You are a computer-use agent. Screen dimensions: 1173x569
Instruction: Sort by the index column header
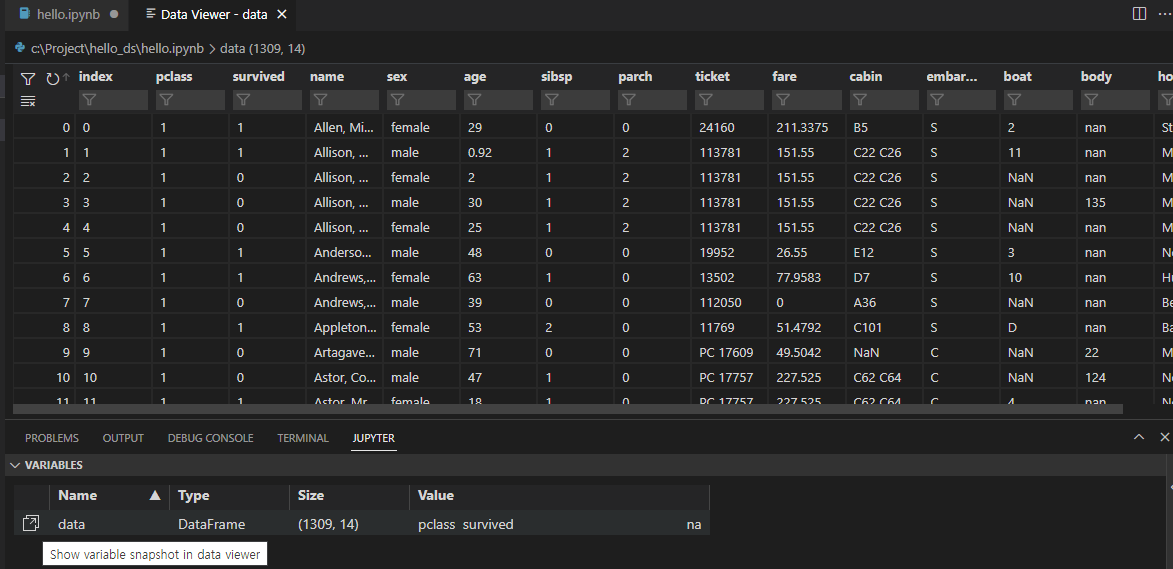pyautogui.click(x=96, y=76)
